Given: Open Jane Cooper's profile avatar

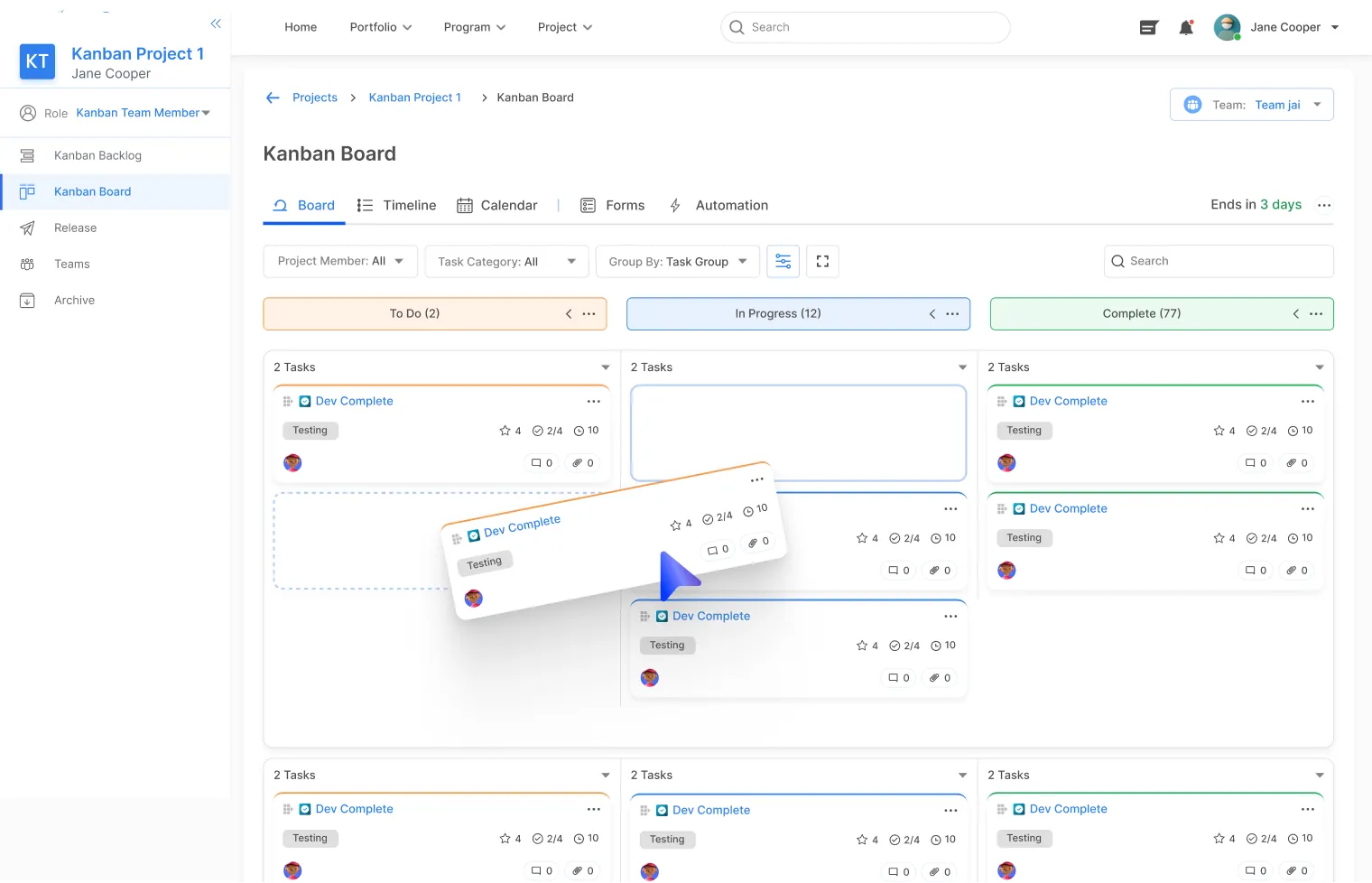Looking at the screenshot, I should point(1226,28).
